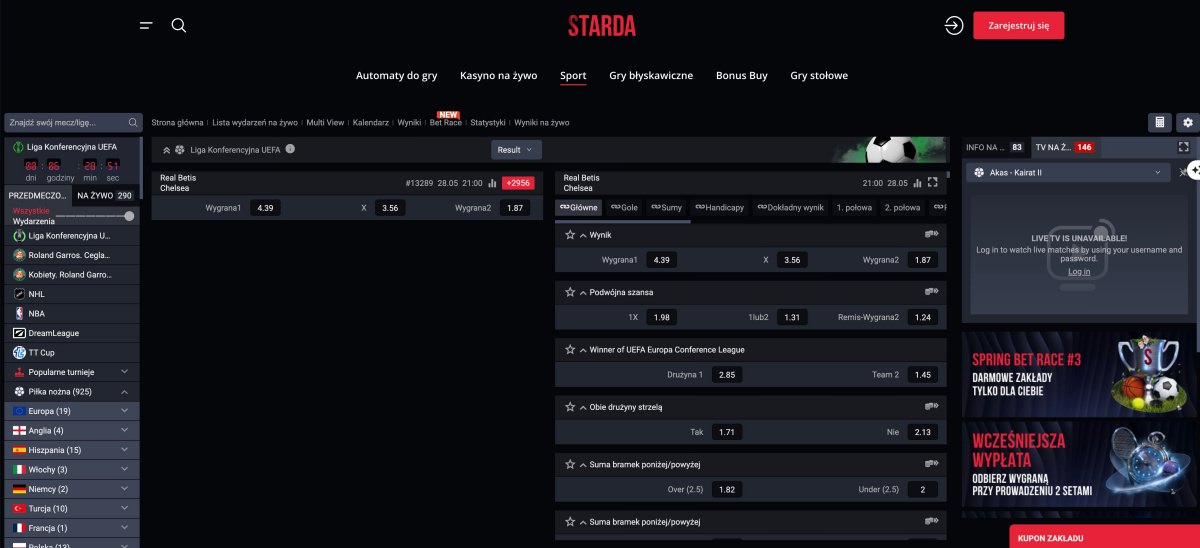Image resolution: width=1200 pixels, height=548 pixels.
Task: Favorite the Podwójna szansa market star
Action: [570, 292]
